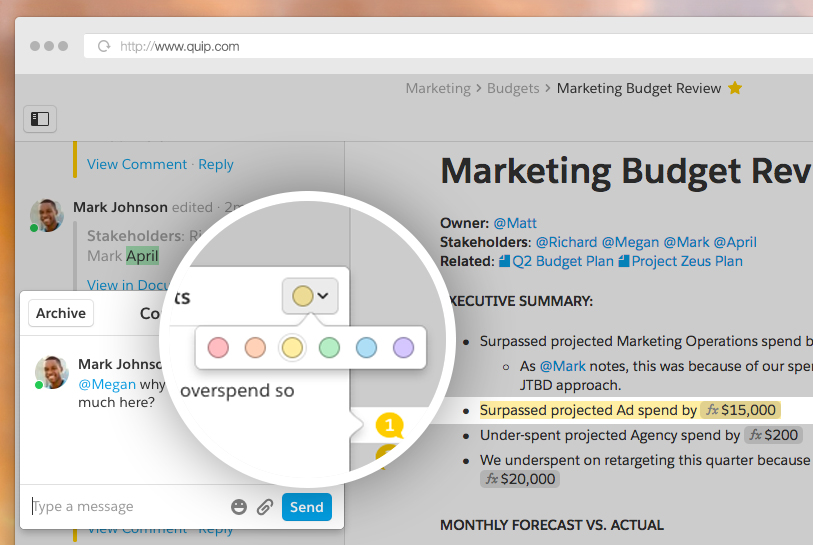Click the highlighted Surpassed projected Ad spend text

[x=588, y=410]
